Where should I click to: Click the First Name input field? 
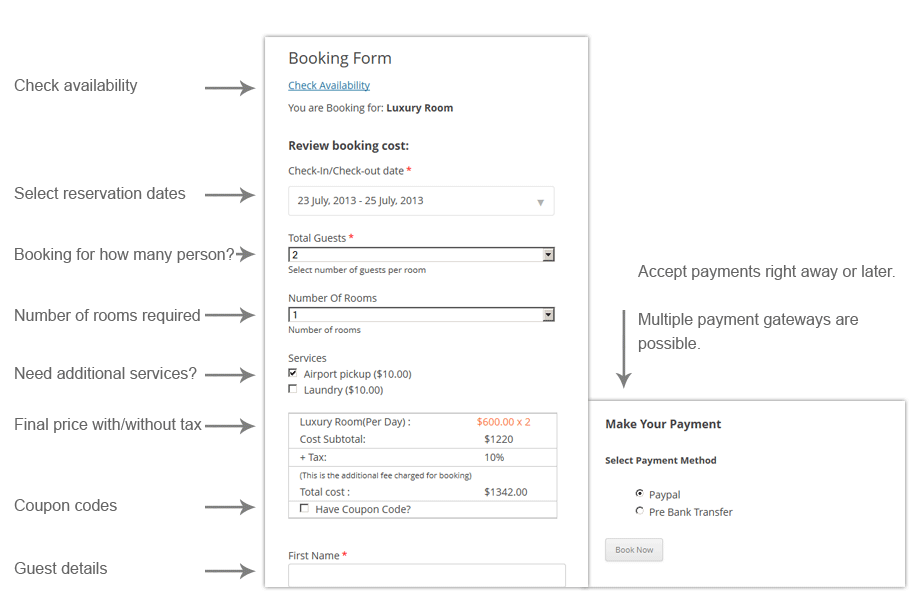tap(426, 575)
